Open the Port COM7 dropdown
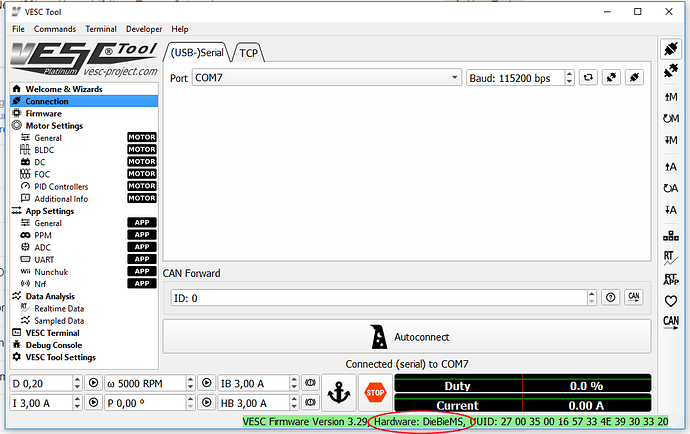The image size is (690, 434). coord(326,77)
